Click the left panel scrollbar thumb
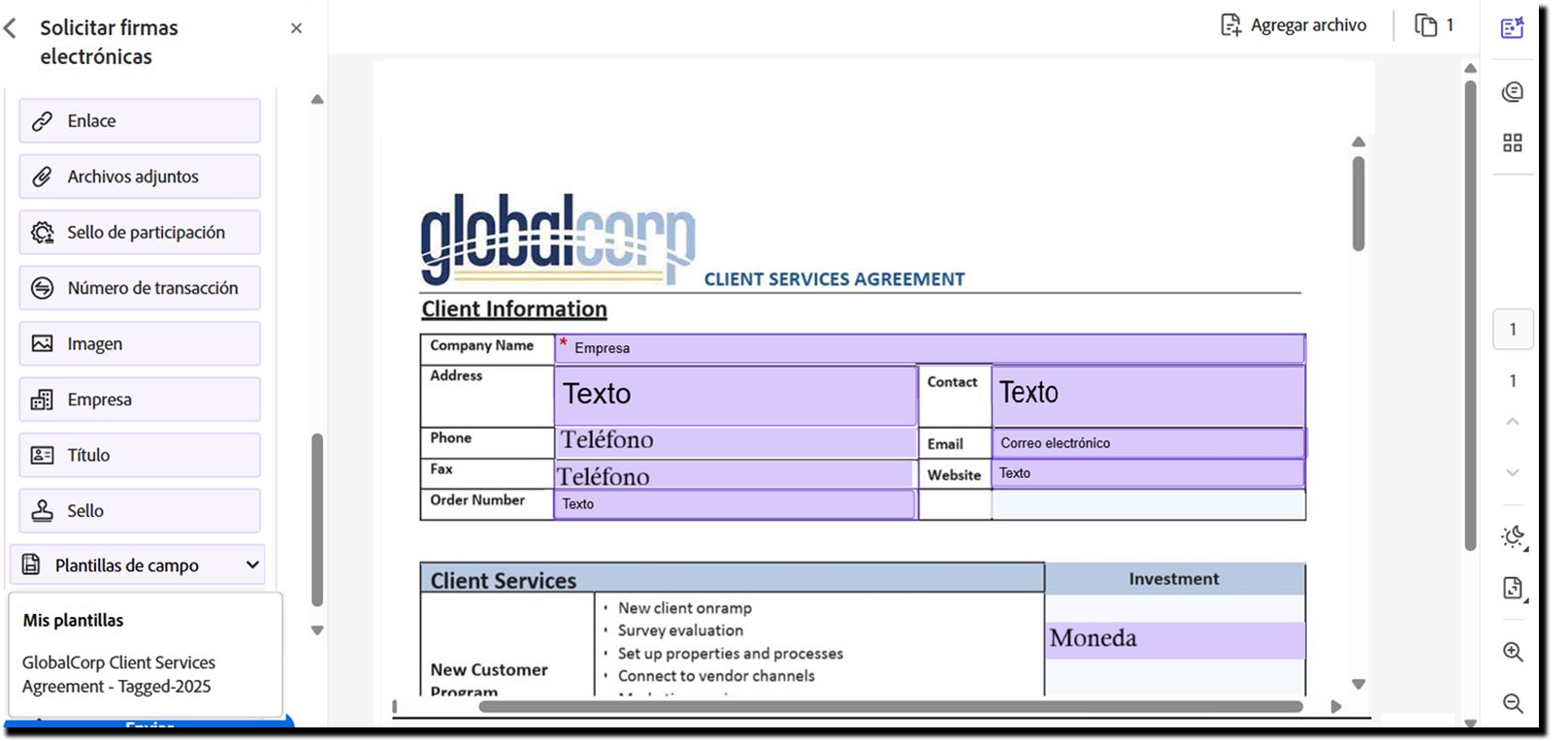Image resolution: width=1568 pixels, height=741 pixels. (317, 520)
